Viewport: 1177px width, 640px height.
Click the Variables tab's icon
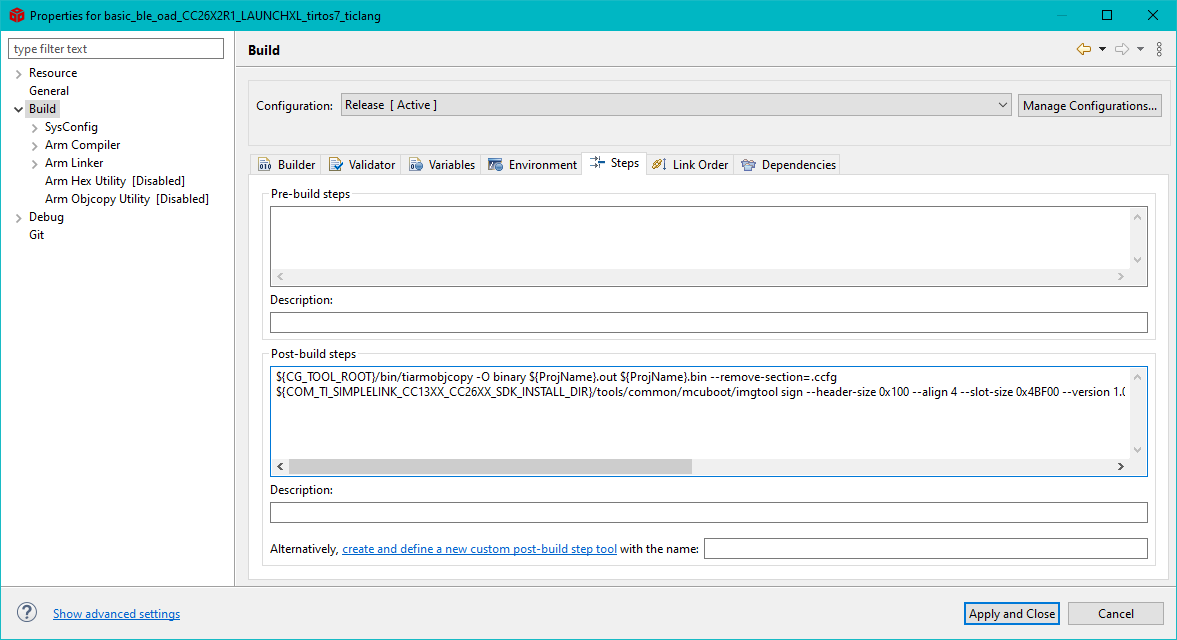click(x=415, y=163)
